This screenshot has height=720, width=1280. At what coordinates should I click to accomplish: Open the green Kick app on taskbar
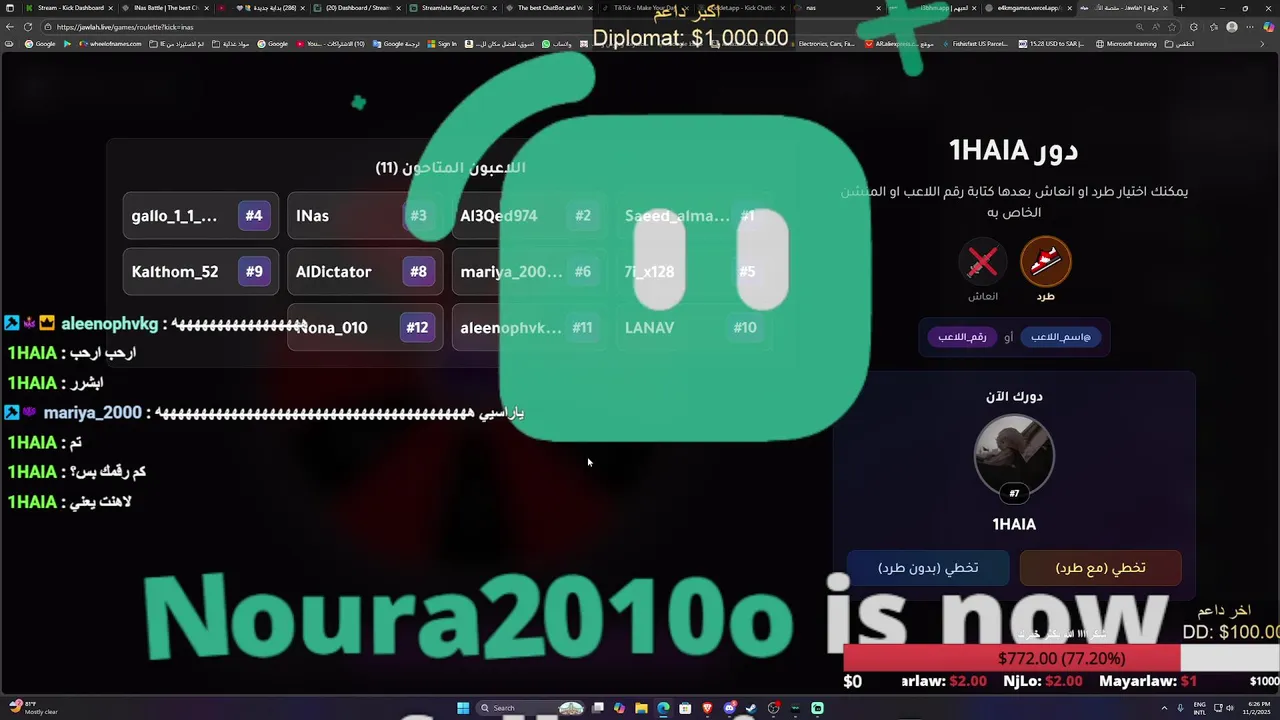click(x=817, y=708)
